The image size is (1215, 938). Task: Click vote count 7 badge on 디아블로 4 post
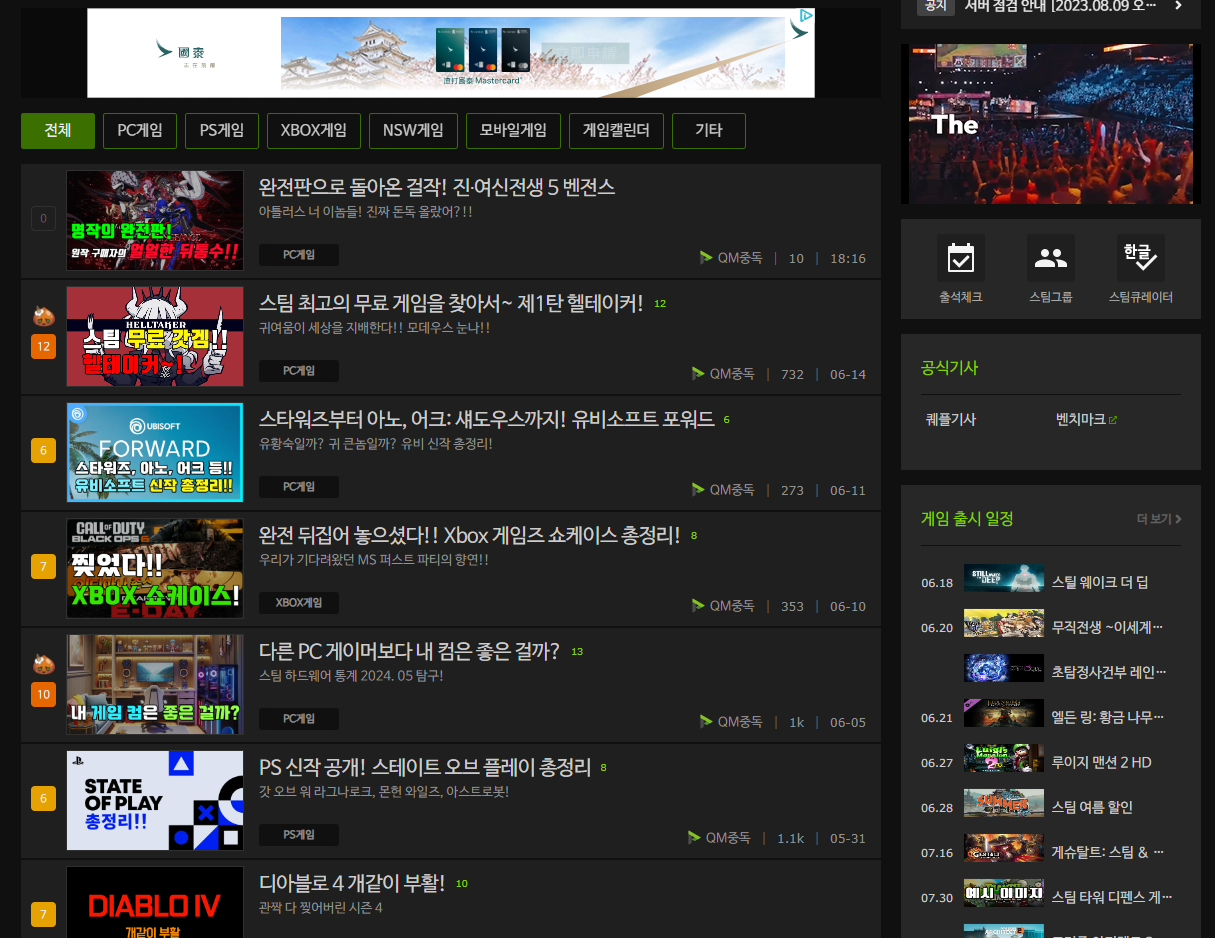tap(43, 915)
